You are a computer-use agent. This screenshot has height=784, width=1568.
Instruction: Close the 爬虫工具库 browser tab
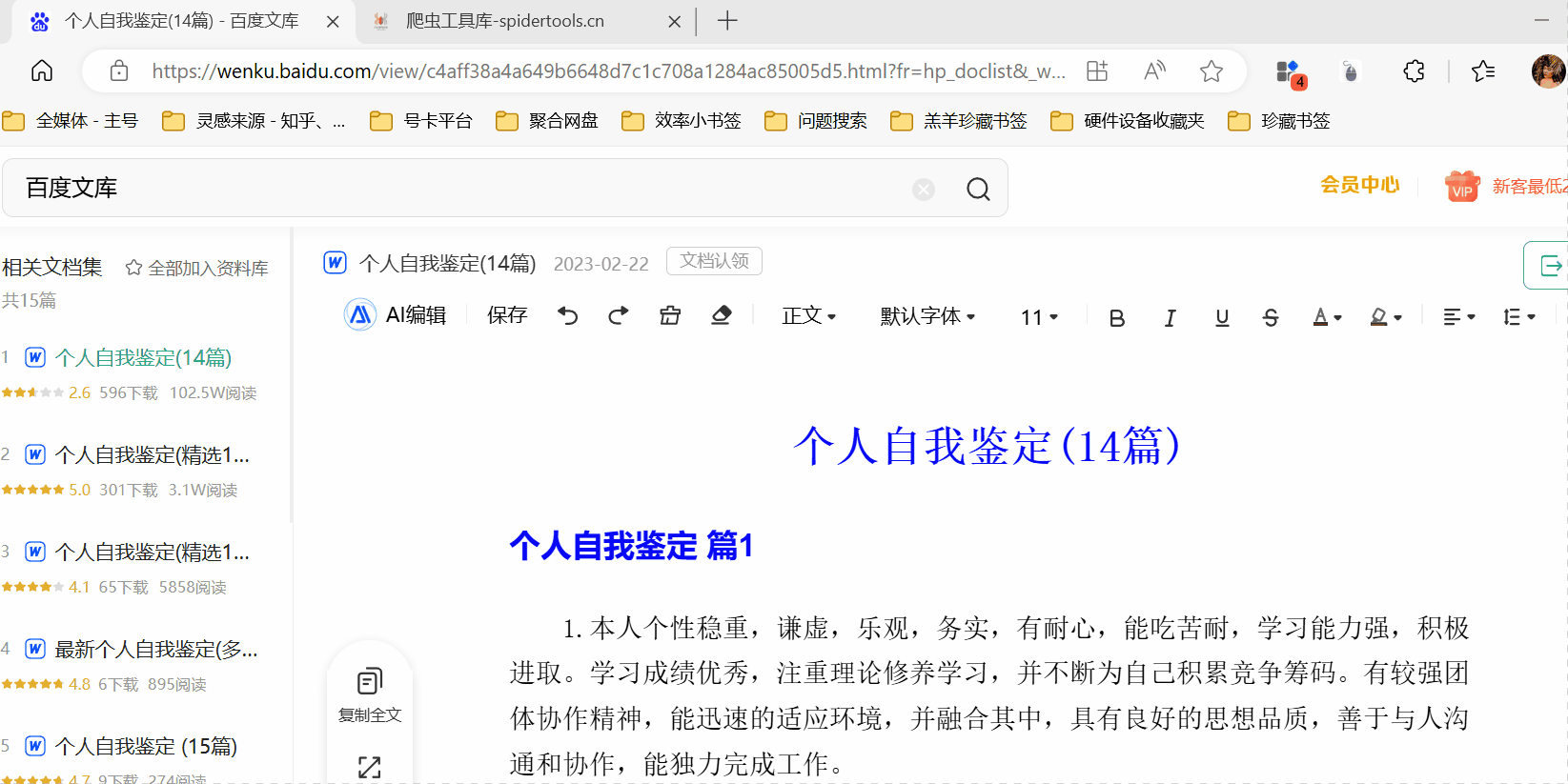pos(675,21)
